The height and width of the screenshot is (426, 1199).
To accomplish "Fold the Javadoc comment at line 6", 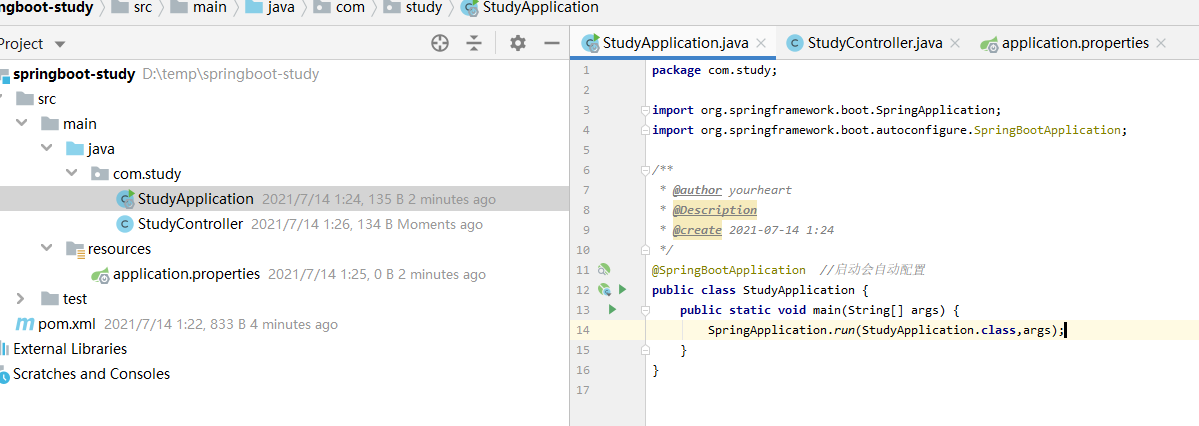I will (645, 170).
